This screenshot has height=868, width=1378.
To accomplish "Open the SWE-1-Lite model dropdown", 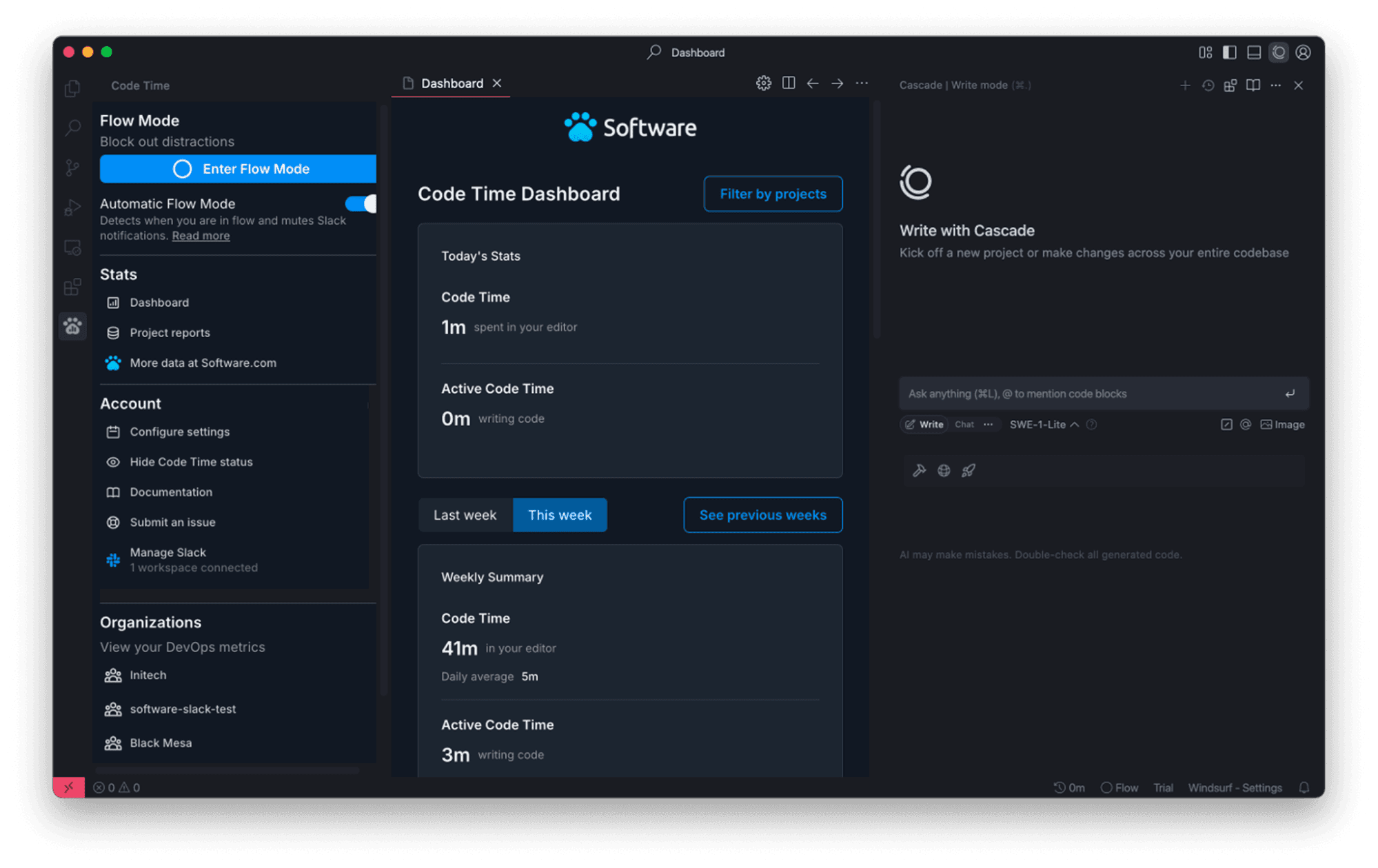I will [1044, 425].
